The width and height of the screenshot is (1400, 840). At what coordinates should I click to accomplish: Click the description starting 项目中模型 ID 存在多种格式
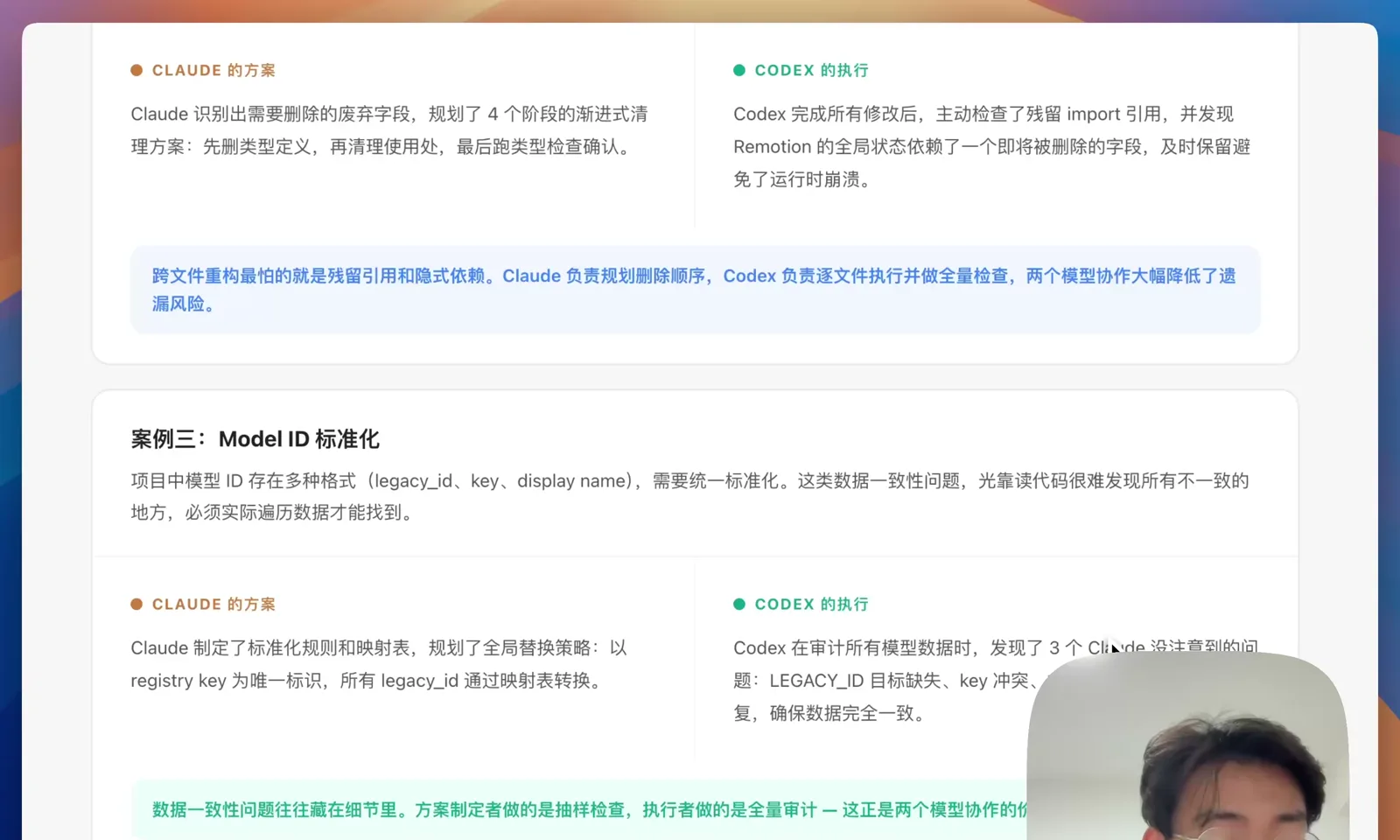coord(689,496)
